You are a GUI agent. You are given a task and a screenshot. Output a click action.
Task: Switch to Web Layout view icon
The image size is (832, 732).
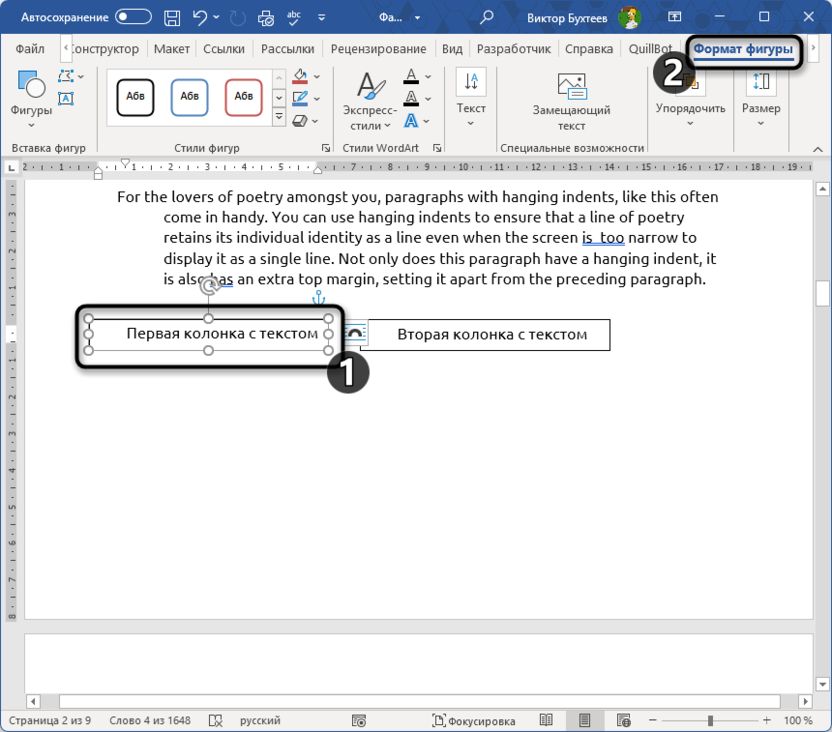623,720
